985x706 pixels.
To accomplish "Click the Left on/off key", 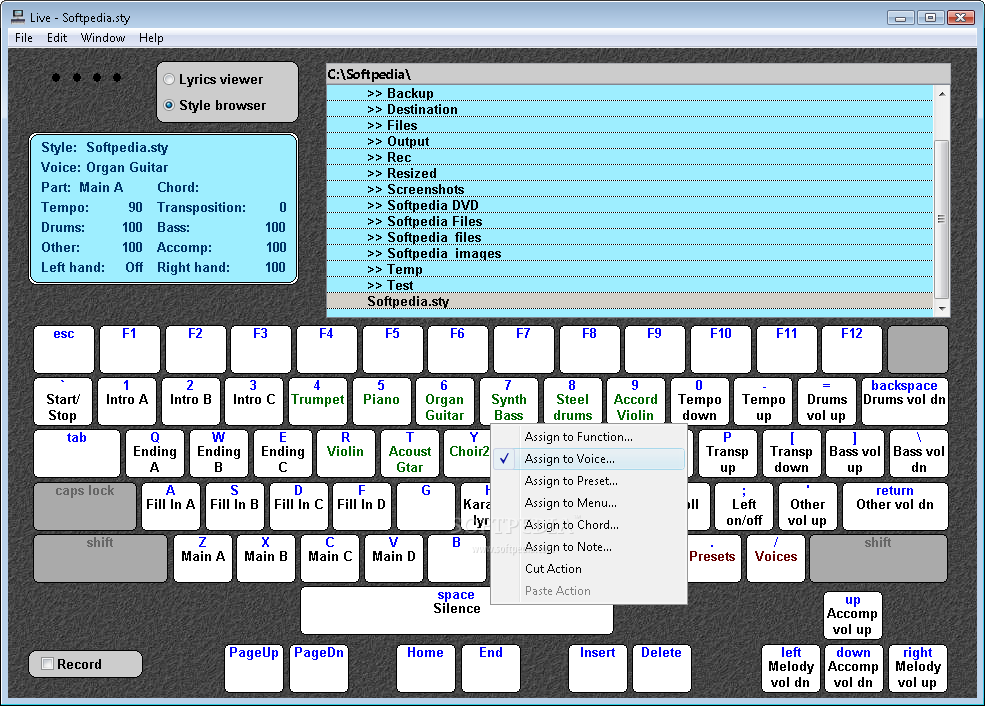I will 744,506.
